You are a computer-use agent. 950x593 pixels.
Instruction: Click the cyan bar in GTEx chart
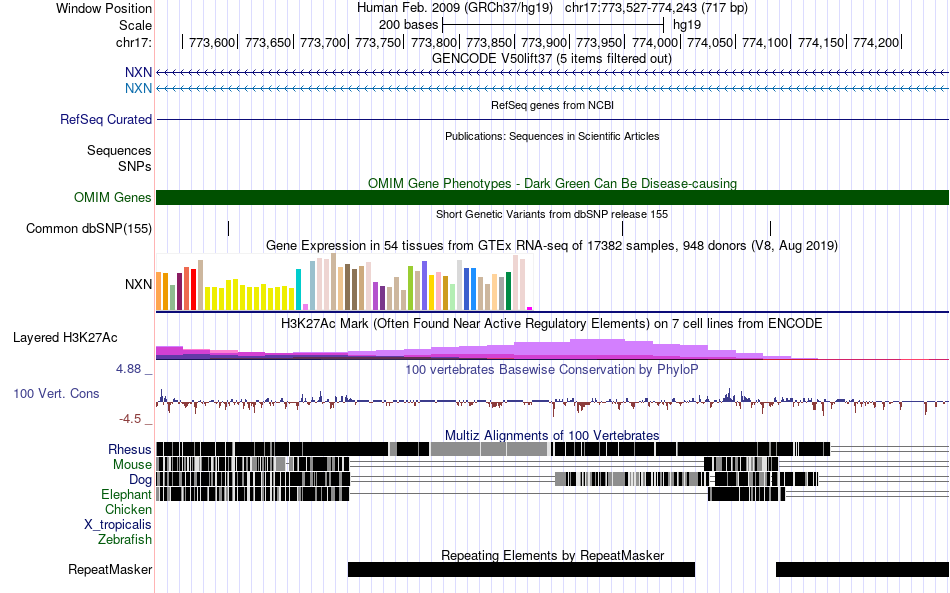click(x=299, y=290)
